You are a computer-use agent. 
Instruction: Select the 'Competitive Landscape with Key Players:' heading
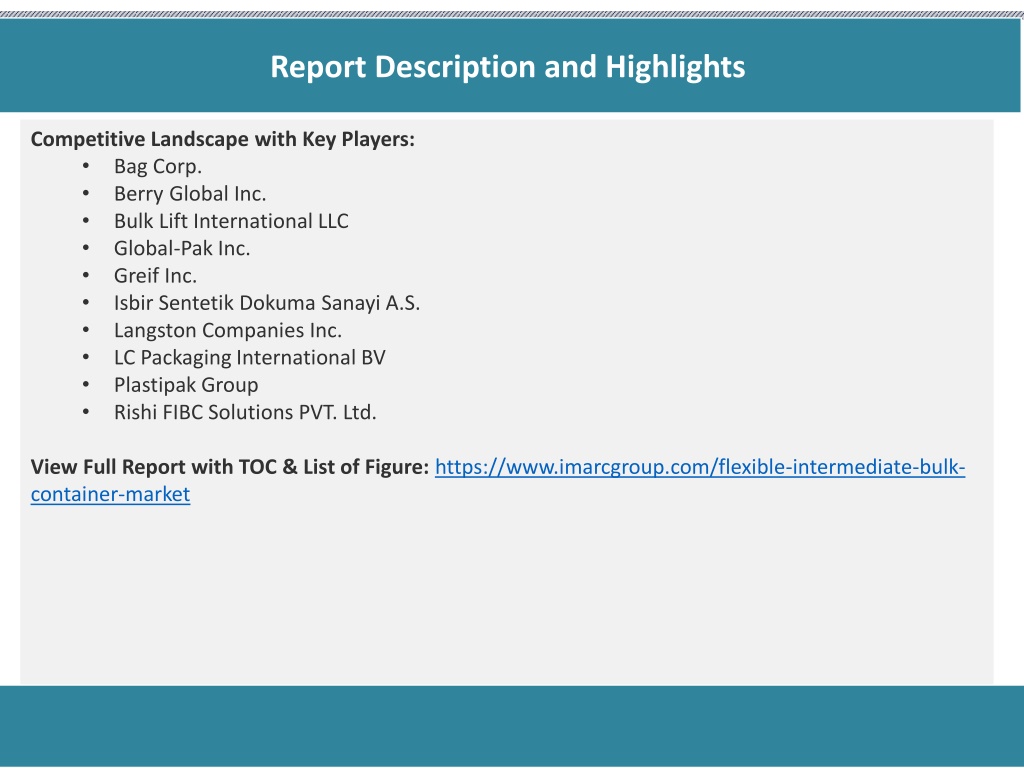(223, 139)
